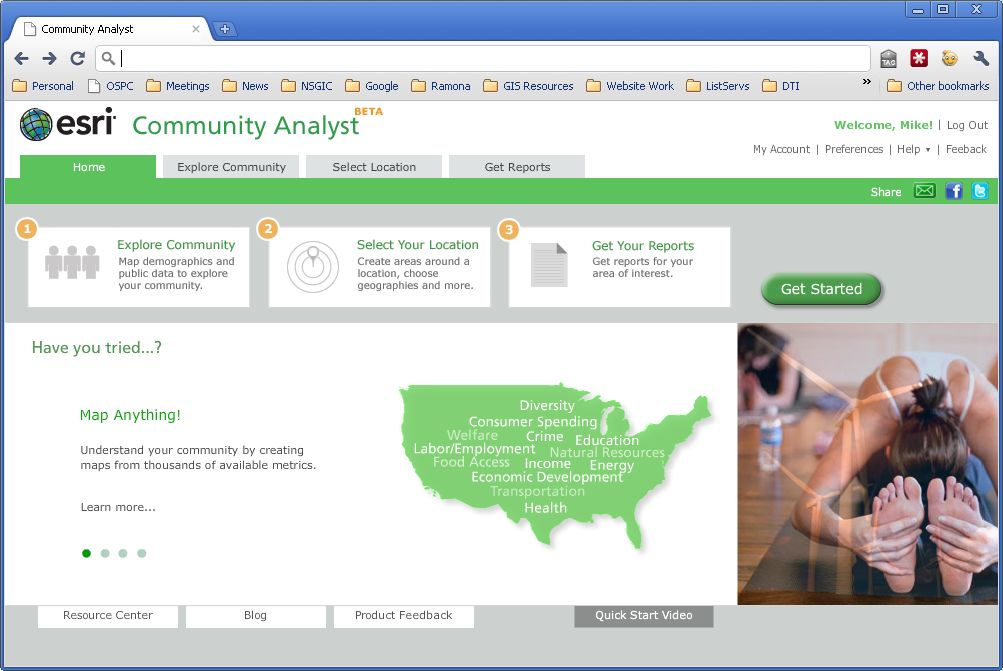Click the Esri globe logo
The height and width of the screenshot is (671, 1003).
pyautogui.click(x=36, y=124)
